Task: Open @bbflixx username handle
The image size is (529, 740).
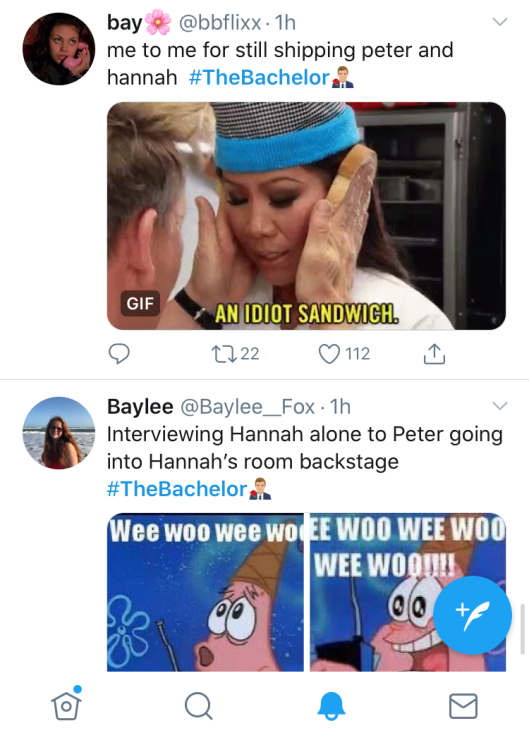Action: (x=219, y=23)
